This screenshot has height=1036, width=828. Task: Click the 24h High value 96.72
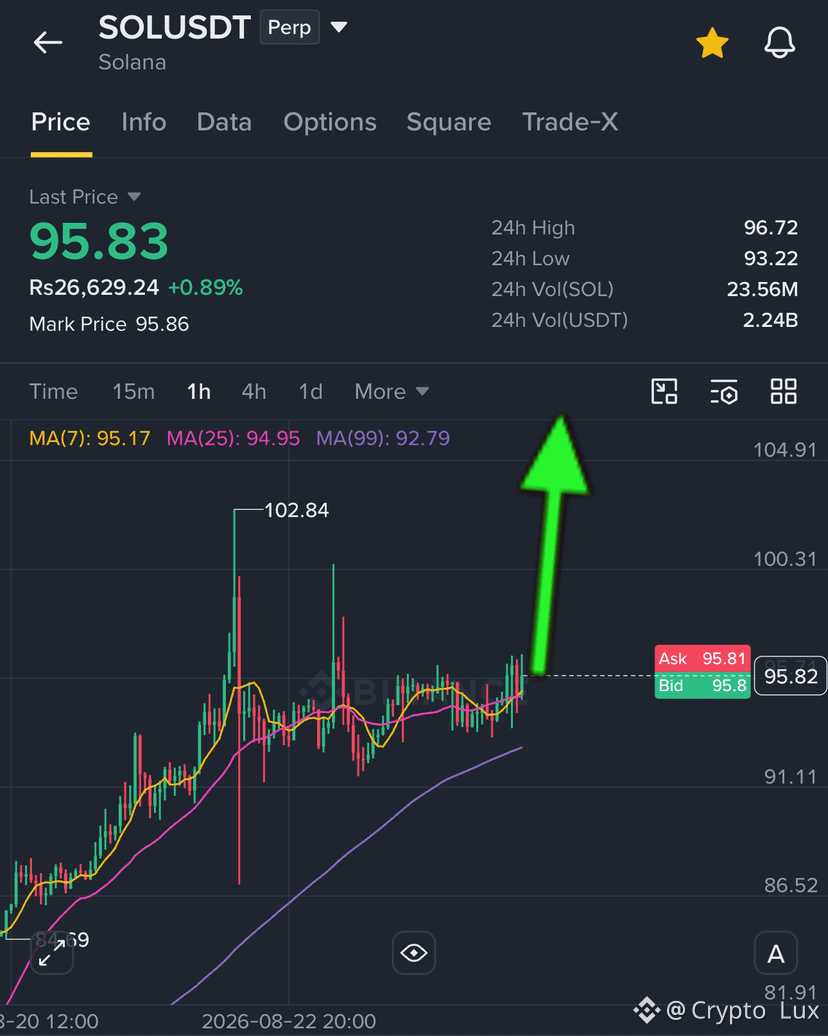click(x=771, y=228)
